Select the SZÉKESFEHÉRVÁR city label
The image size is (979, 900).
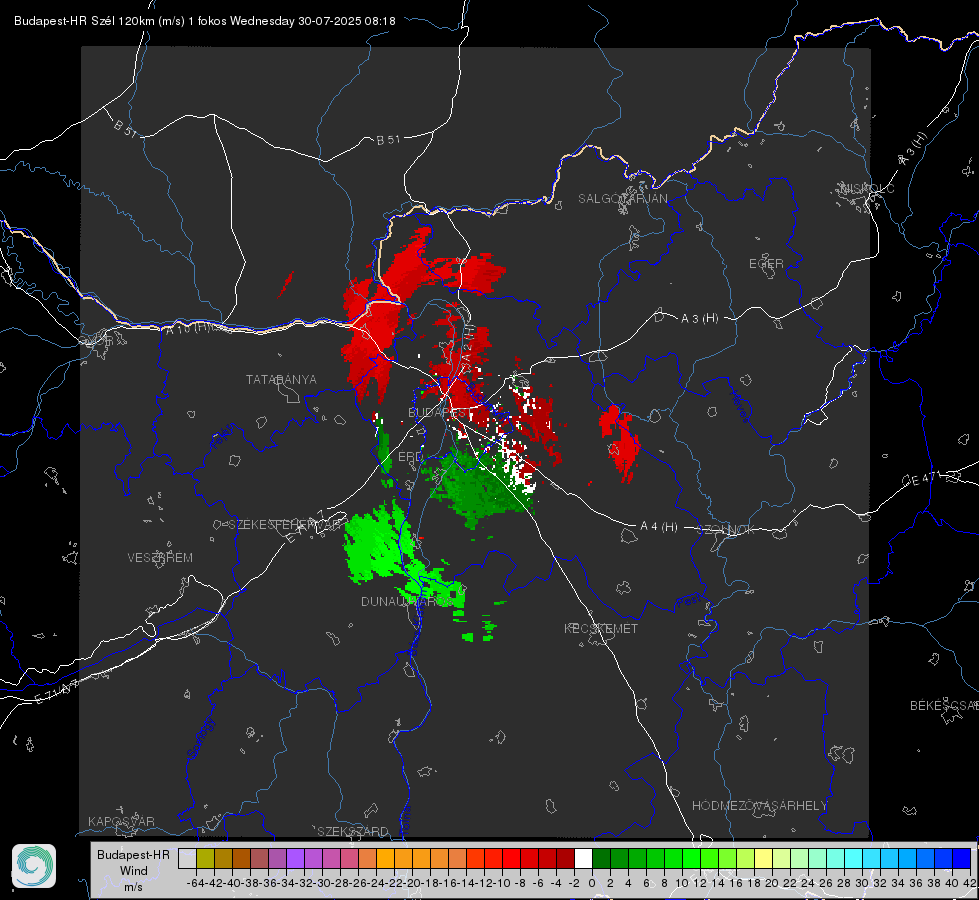click(x=287, y=525)
